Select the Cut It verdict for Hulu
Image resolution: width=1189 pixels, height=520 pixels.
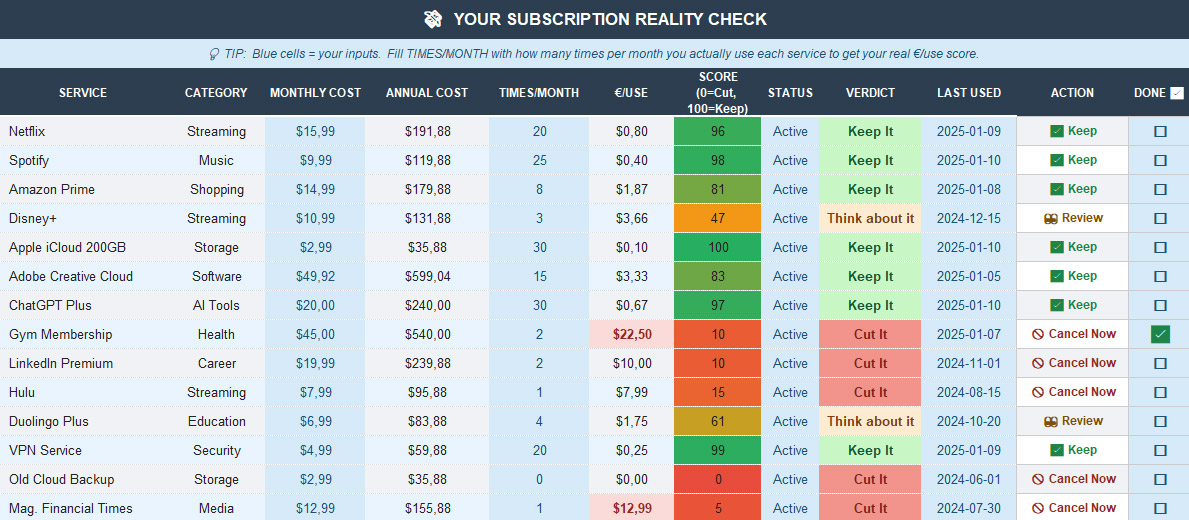click(x=871, y=392)
